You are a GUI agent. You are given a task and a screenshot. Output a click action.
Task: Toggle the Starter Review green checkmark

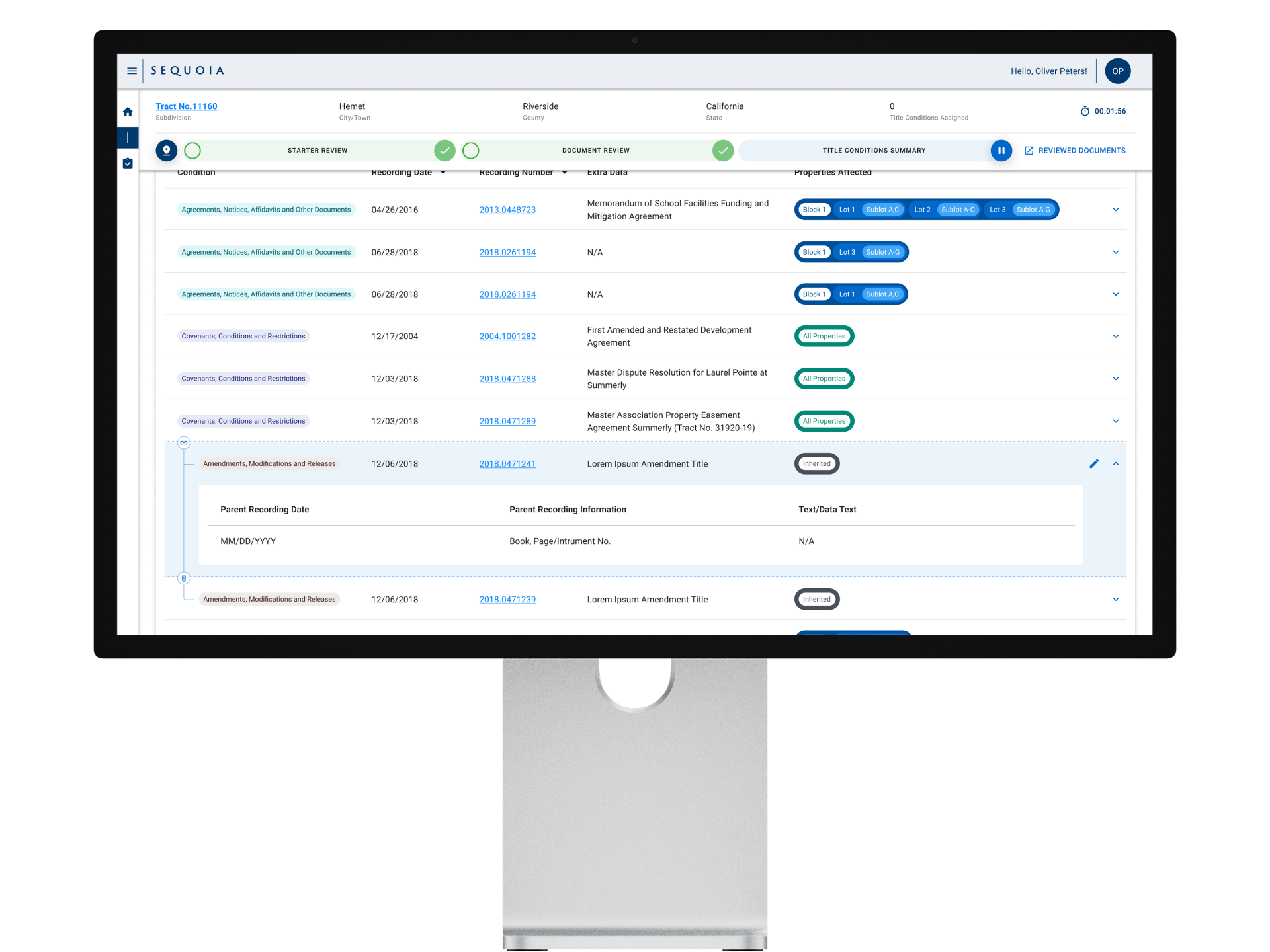(x=444, y=151)
